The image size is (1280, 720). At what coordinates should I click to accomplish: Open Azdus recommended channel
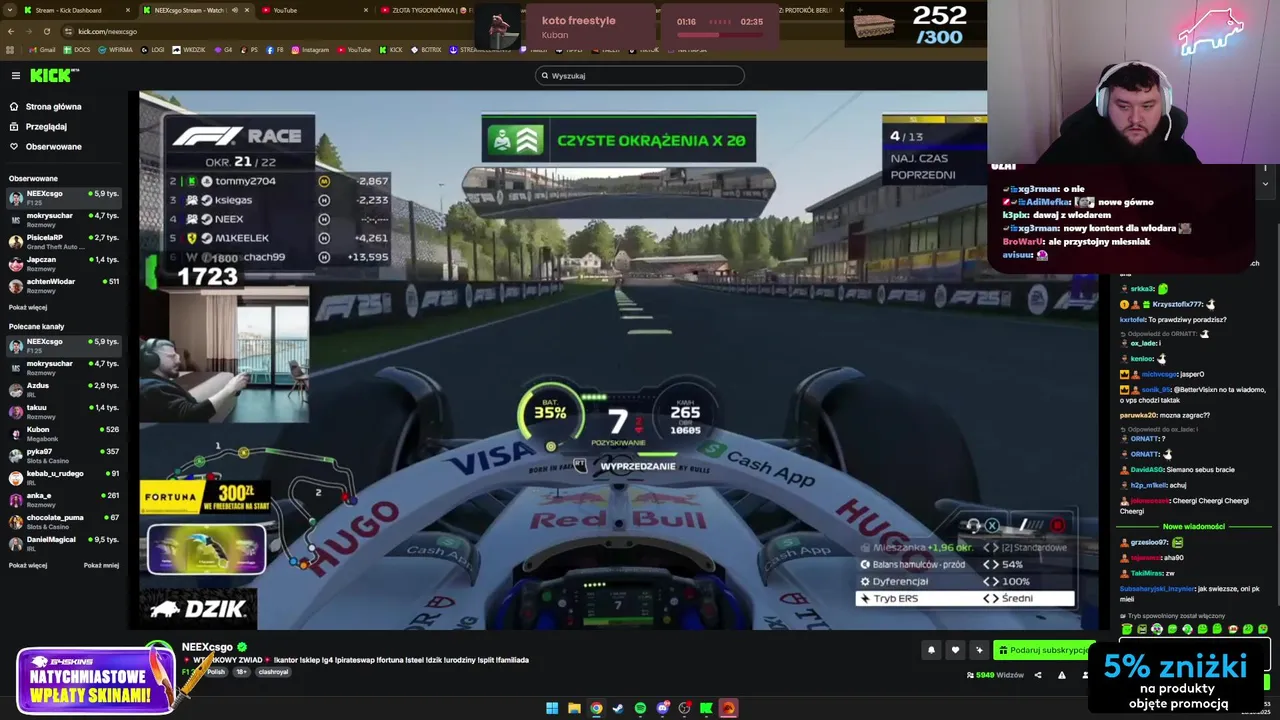click(64, 388)
